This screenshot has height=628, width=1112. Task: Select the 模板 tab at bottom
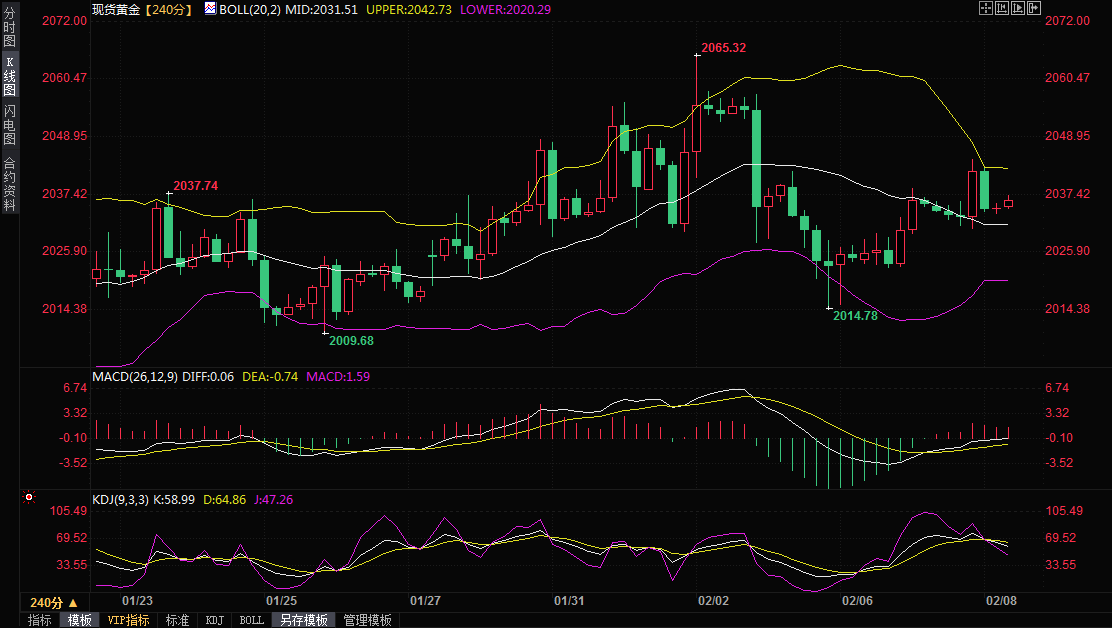coord(80,620)
